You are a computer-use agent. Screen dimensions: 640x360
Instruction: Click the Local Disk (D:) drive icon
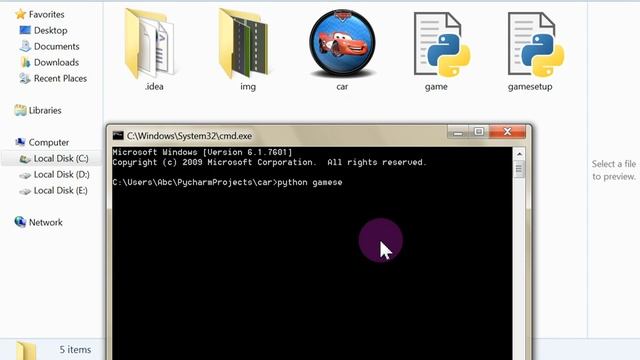coord(25,175)
